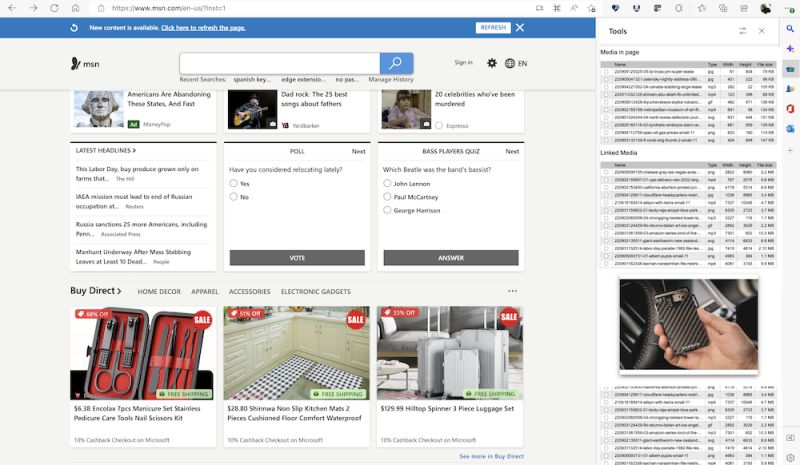The height and width of the screenshot is (465, 800).
Task: Choose Paul McCartney in the quiz
Action: [387, 197]
